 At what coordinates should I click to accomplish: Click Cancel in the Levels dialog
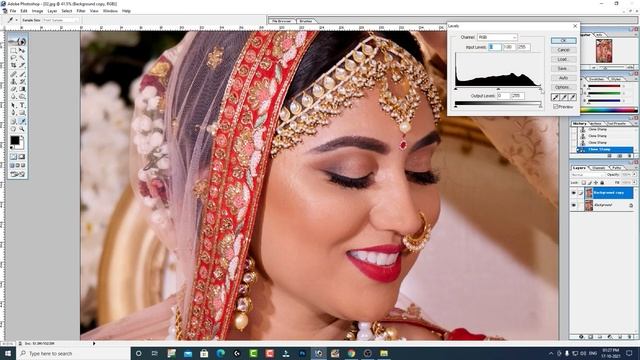[563, 50]
